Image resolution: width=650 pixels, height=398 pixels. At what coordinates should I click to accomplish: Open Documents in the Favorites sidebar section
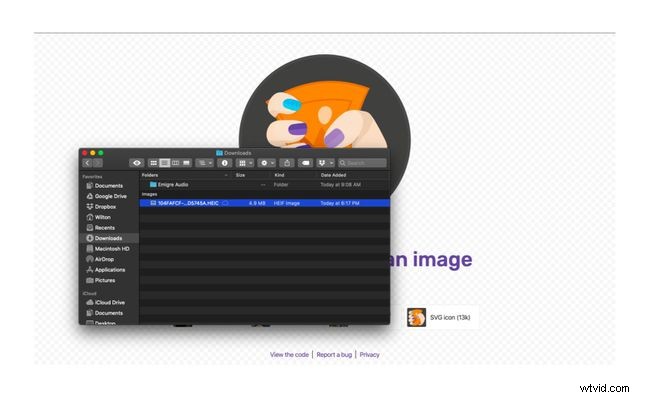pos(109,186)
